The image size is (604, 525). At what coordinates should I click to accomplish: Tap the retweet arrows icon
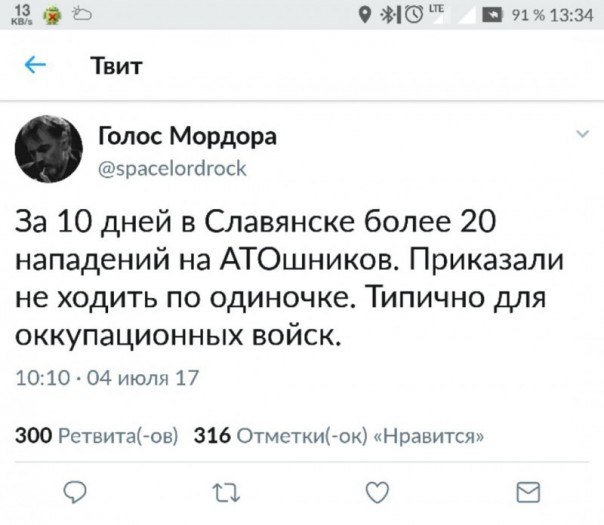pyautogui.click(x=220, y=491)
